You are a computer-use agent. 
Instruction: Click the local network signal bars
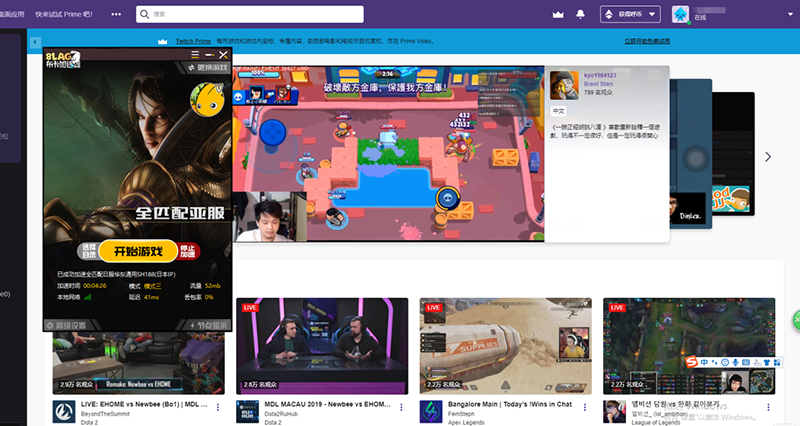pos(88,297)
